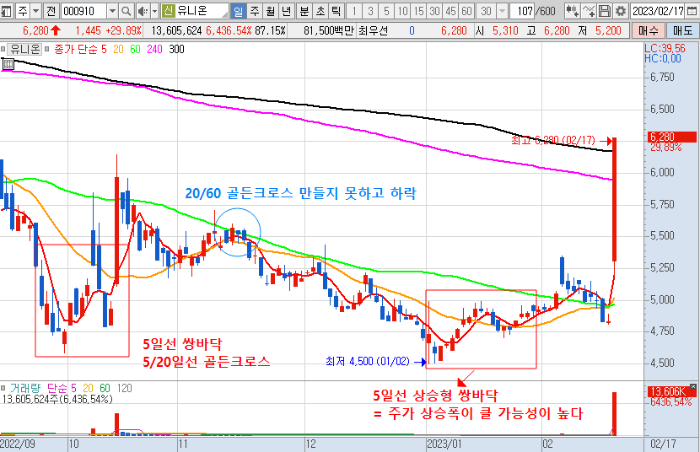Screen dimensions: 700x452
Task: Click the small square before 유니온 legend
Action: pos(3,49)
